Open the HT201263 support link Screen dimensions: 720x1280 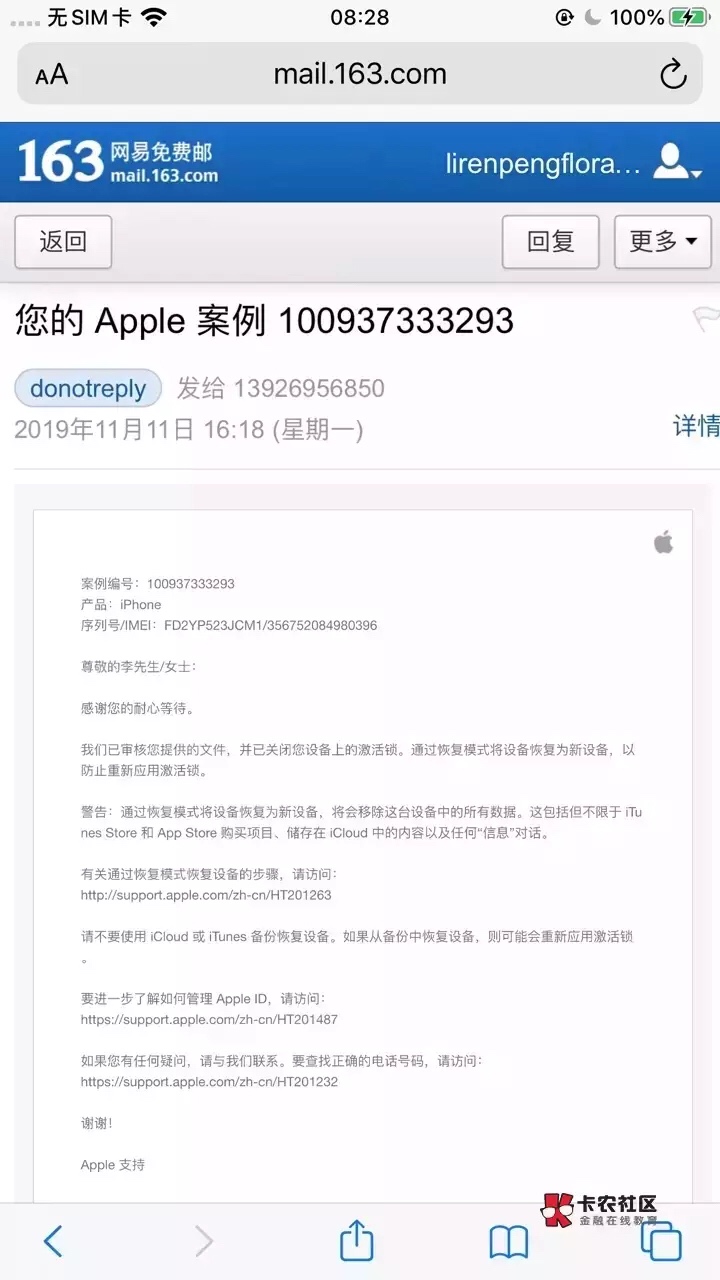click(x=206, y=895)
